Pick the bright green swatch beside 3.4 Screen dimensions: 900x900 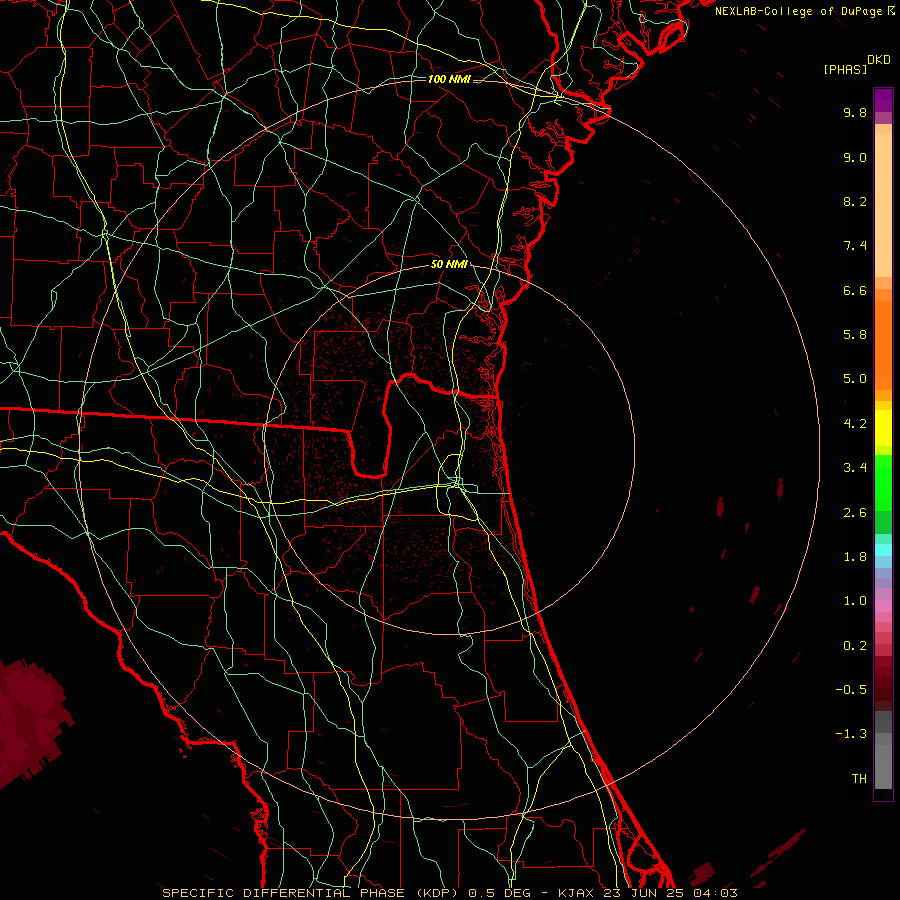point(883,479)
